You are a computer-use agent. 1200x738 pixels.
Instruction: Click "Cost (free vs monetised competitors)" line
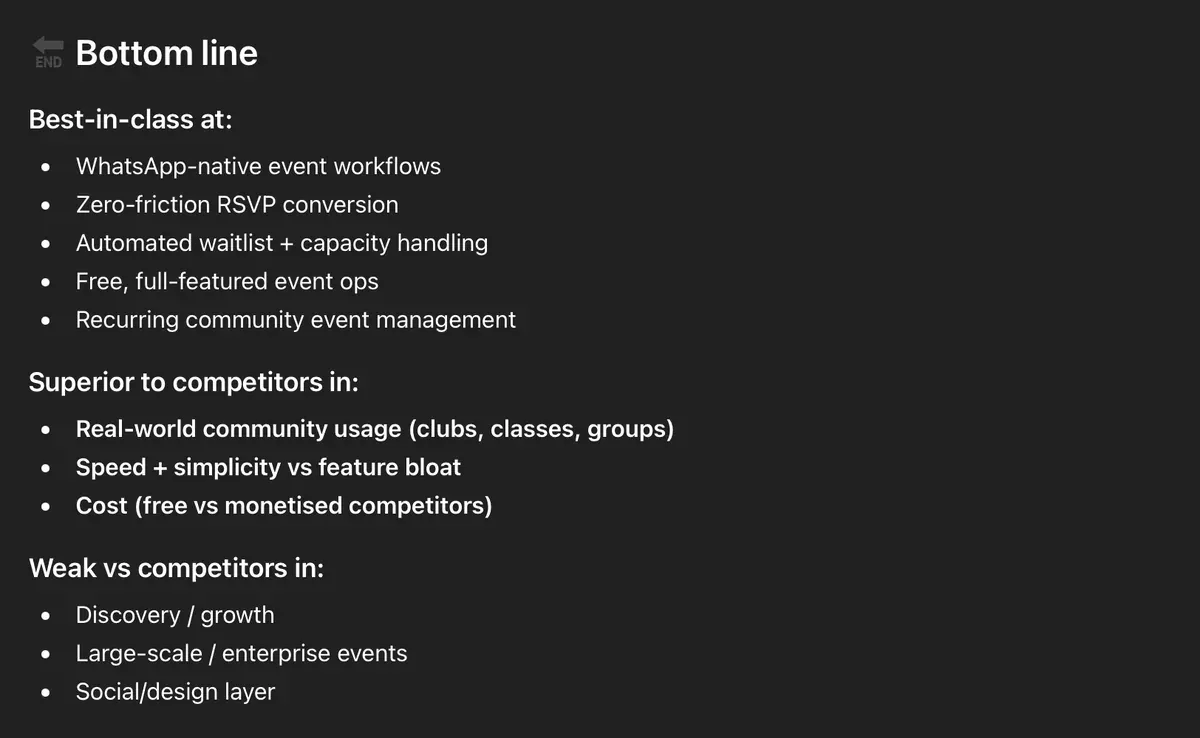[284, 506]
